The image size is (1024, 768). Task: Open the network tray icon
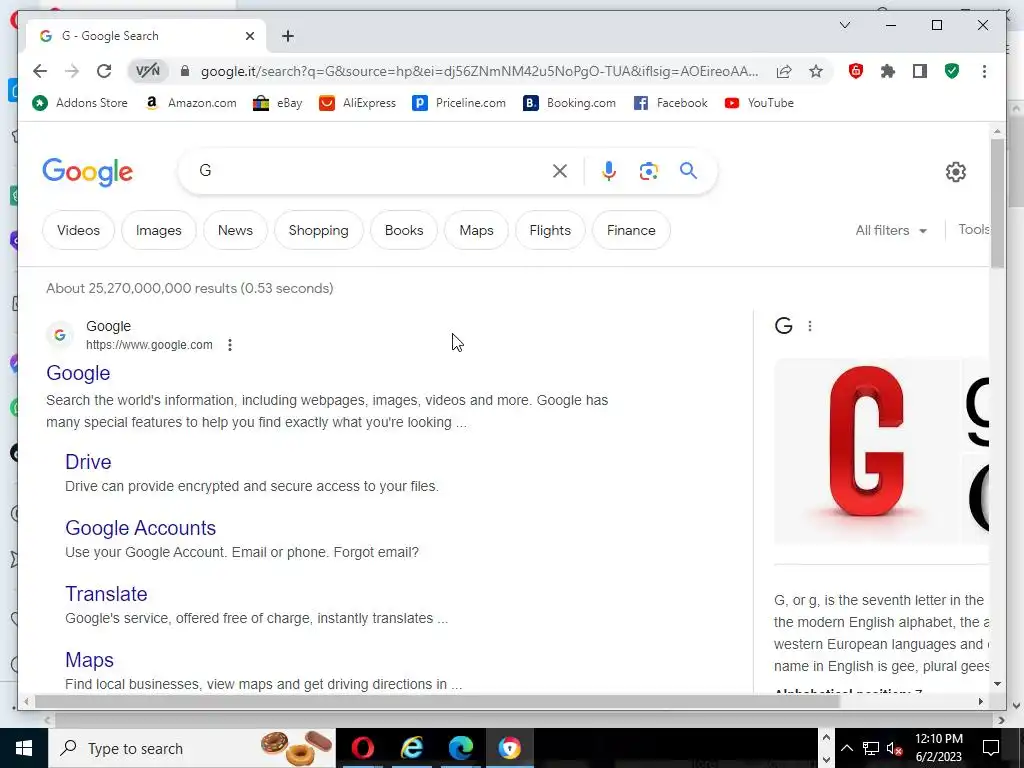click(x=871, y=748)
